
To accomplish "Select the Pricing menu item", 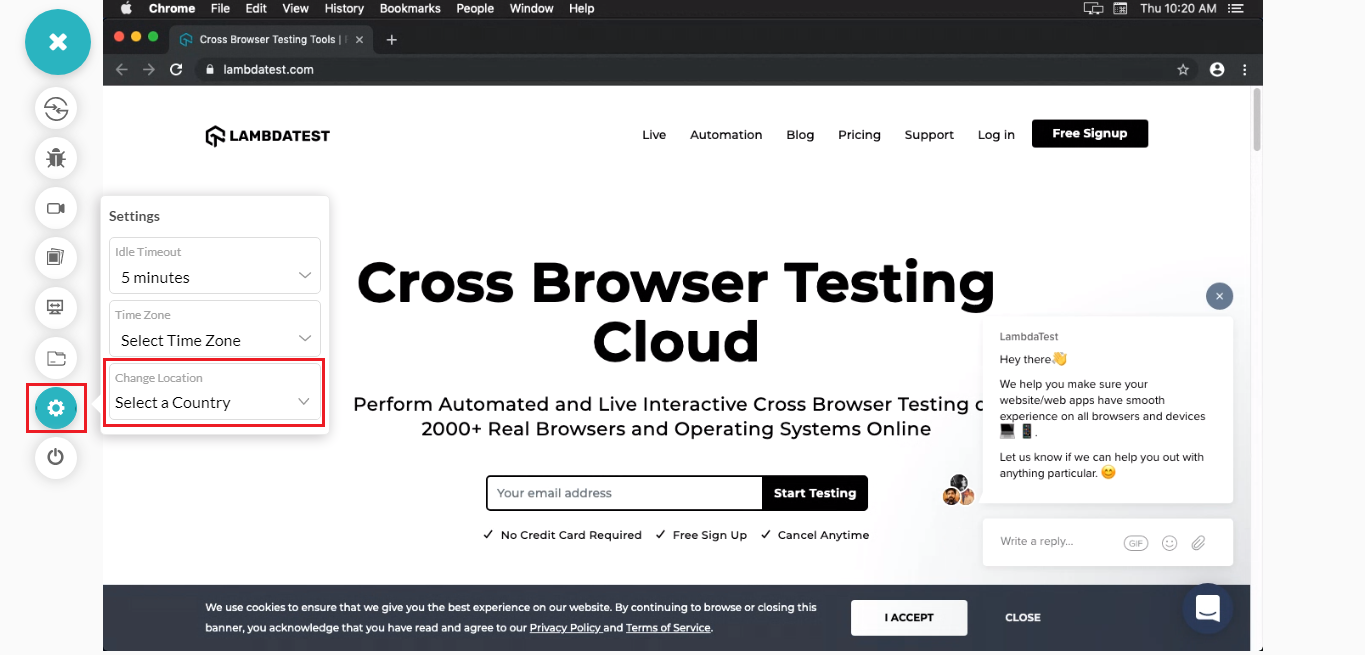I will tap(859, 134).
